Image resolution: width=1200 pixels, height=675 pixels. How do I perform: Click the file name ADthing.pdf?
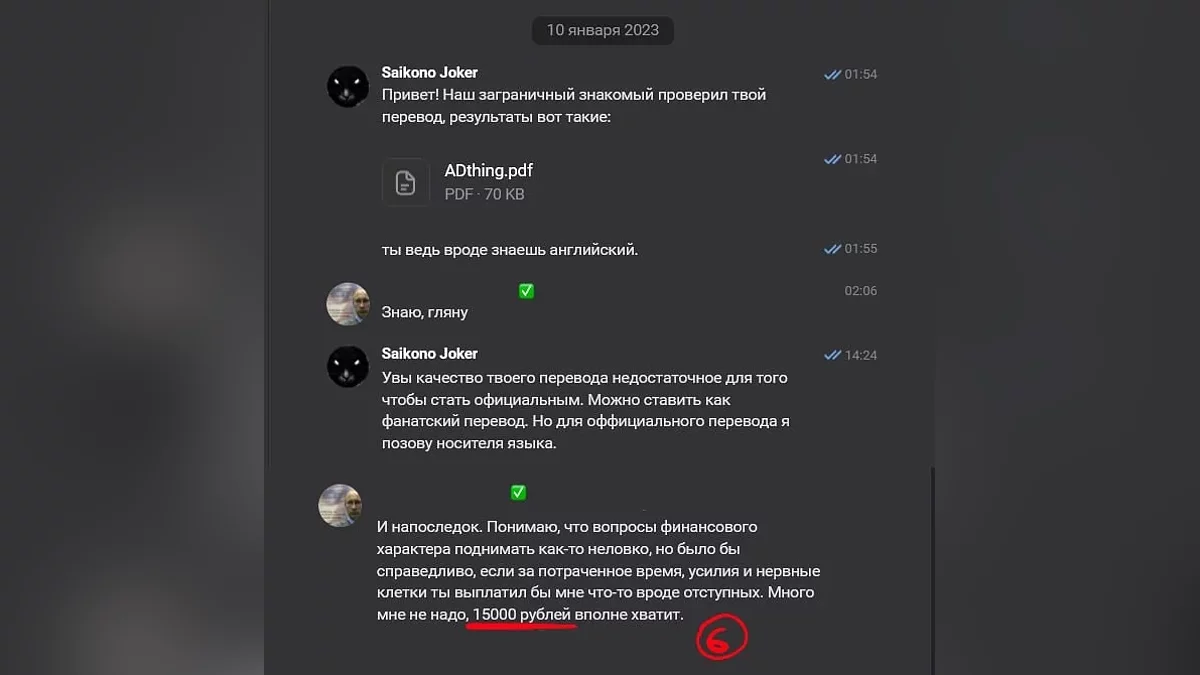pyautogui.click(x=489, y=171)
